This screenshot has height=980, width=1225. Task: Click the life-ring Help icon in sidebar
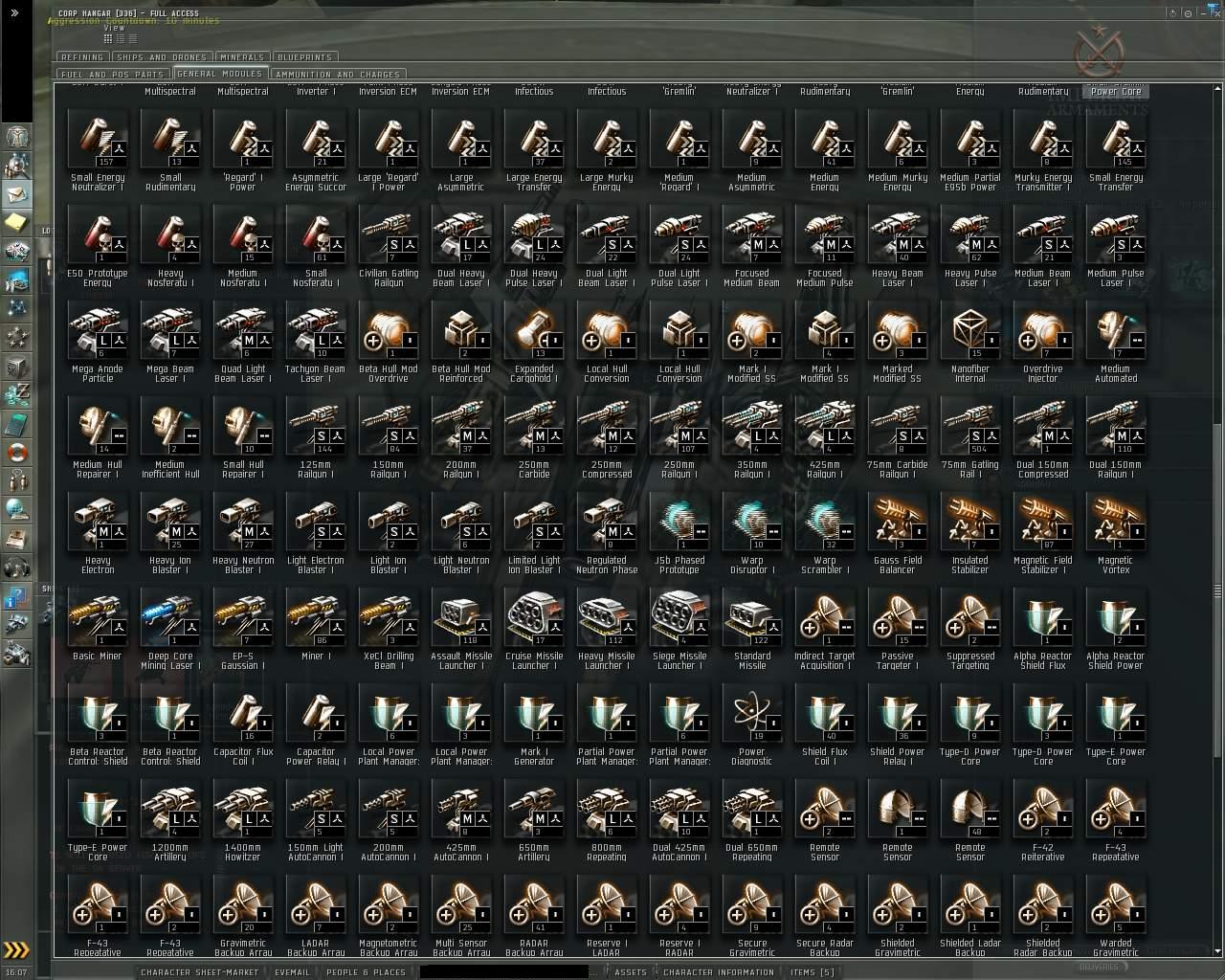pyautogui.click(x=16, y=452)
